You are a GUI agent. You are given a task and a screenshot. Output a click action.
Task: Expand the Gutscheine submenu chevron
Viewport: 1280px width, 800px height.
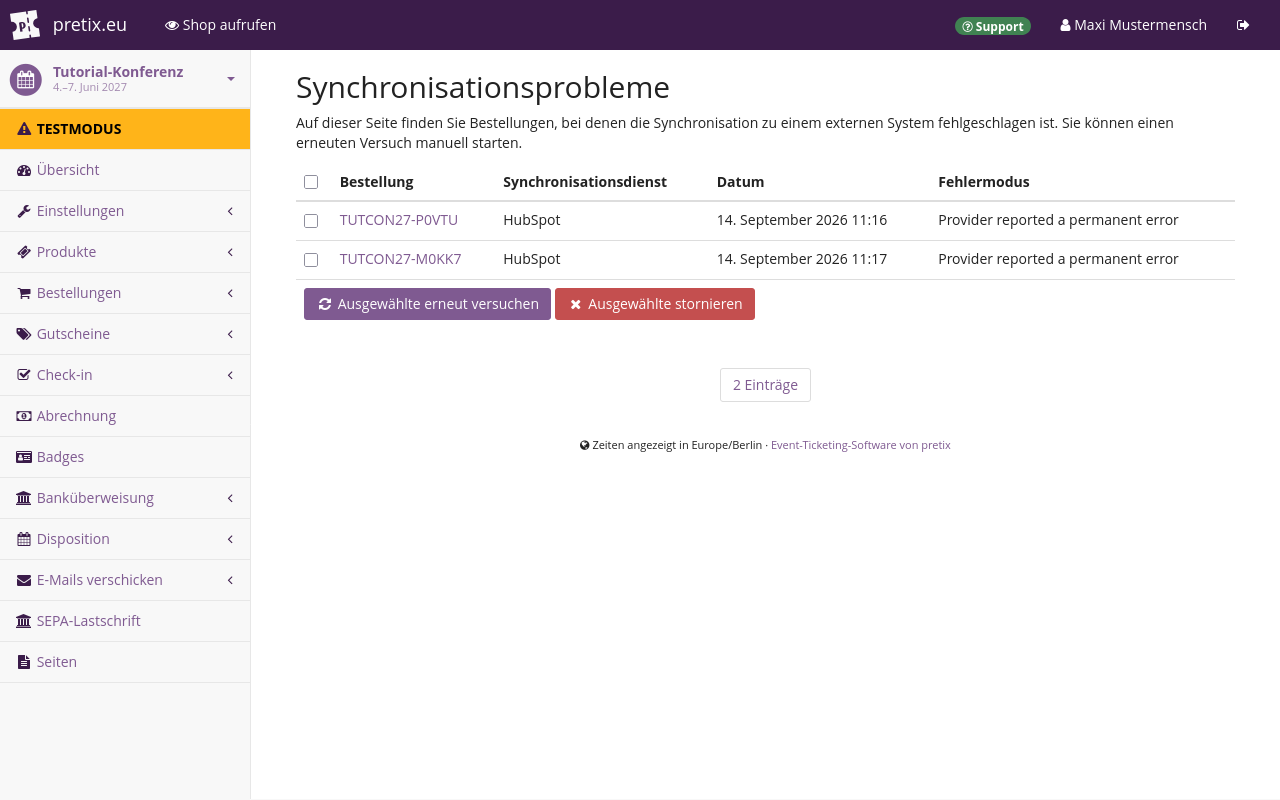230,334
